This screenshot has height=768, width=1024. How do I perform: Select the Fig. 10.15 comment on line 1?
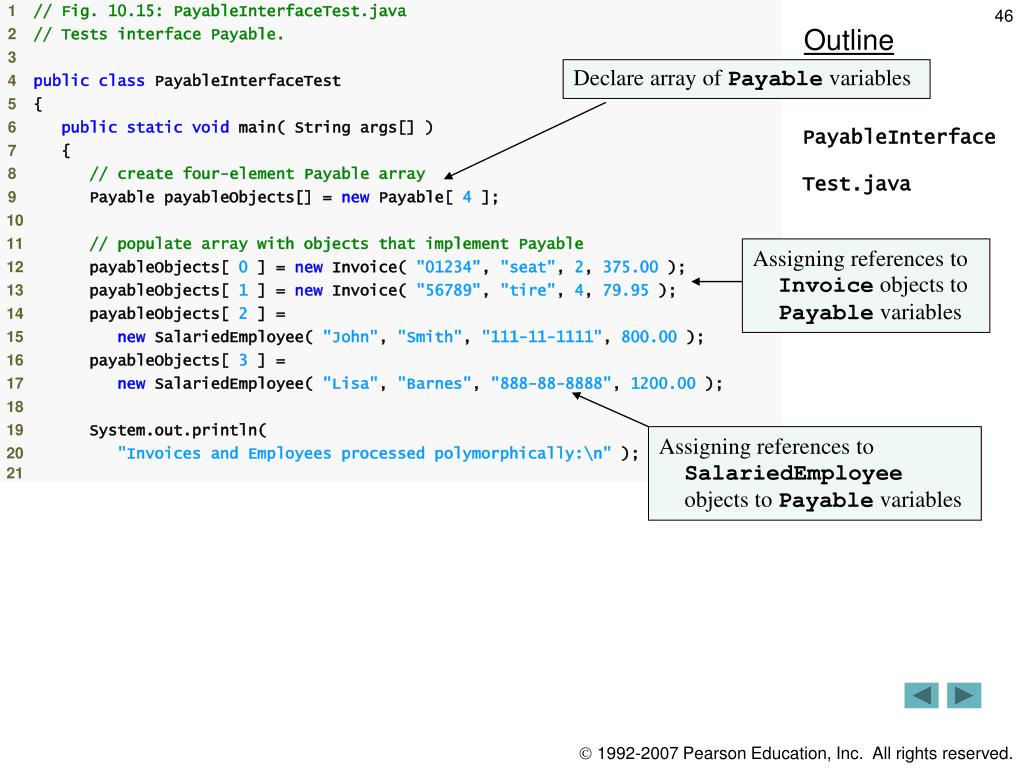(x=219, y=11)
